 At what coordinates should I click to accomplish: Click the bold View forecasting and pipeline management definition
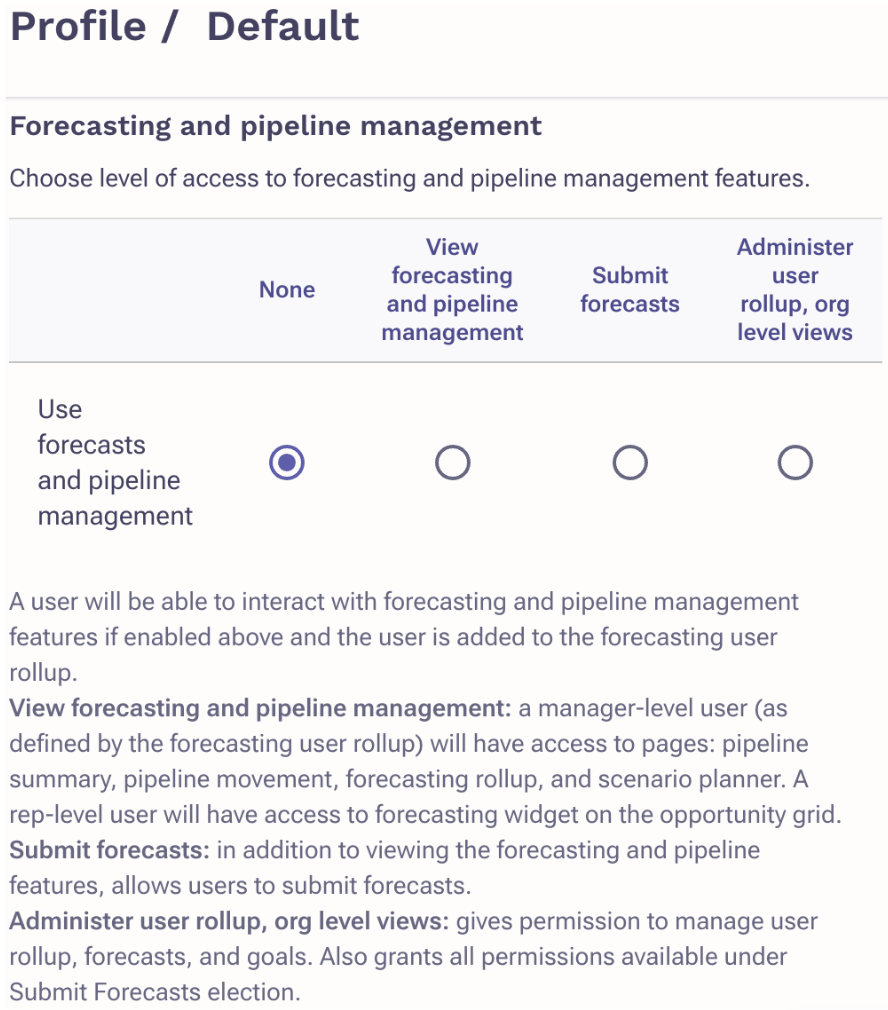point(260,709)
